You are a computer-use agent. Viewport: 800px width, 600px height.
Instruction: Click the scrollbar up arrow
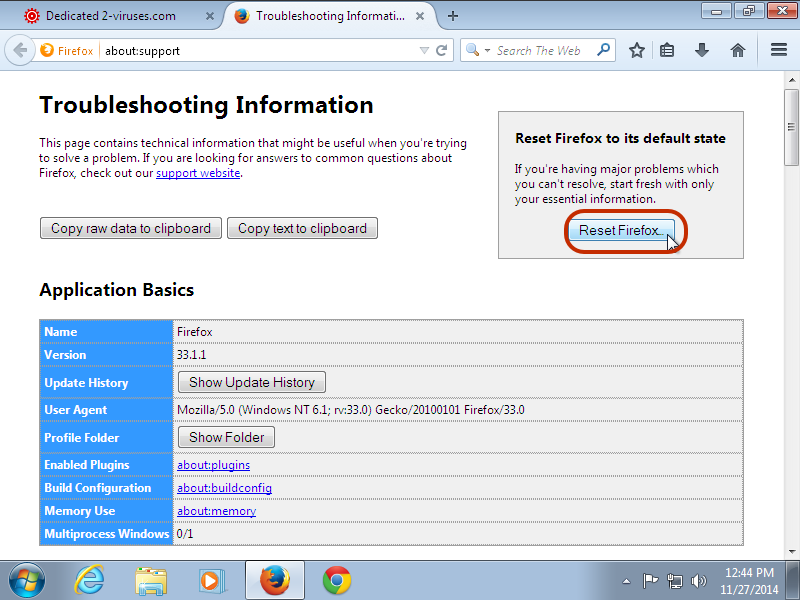click(x=792, y=80)
